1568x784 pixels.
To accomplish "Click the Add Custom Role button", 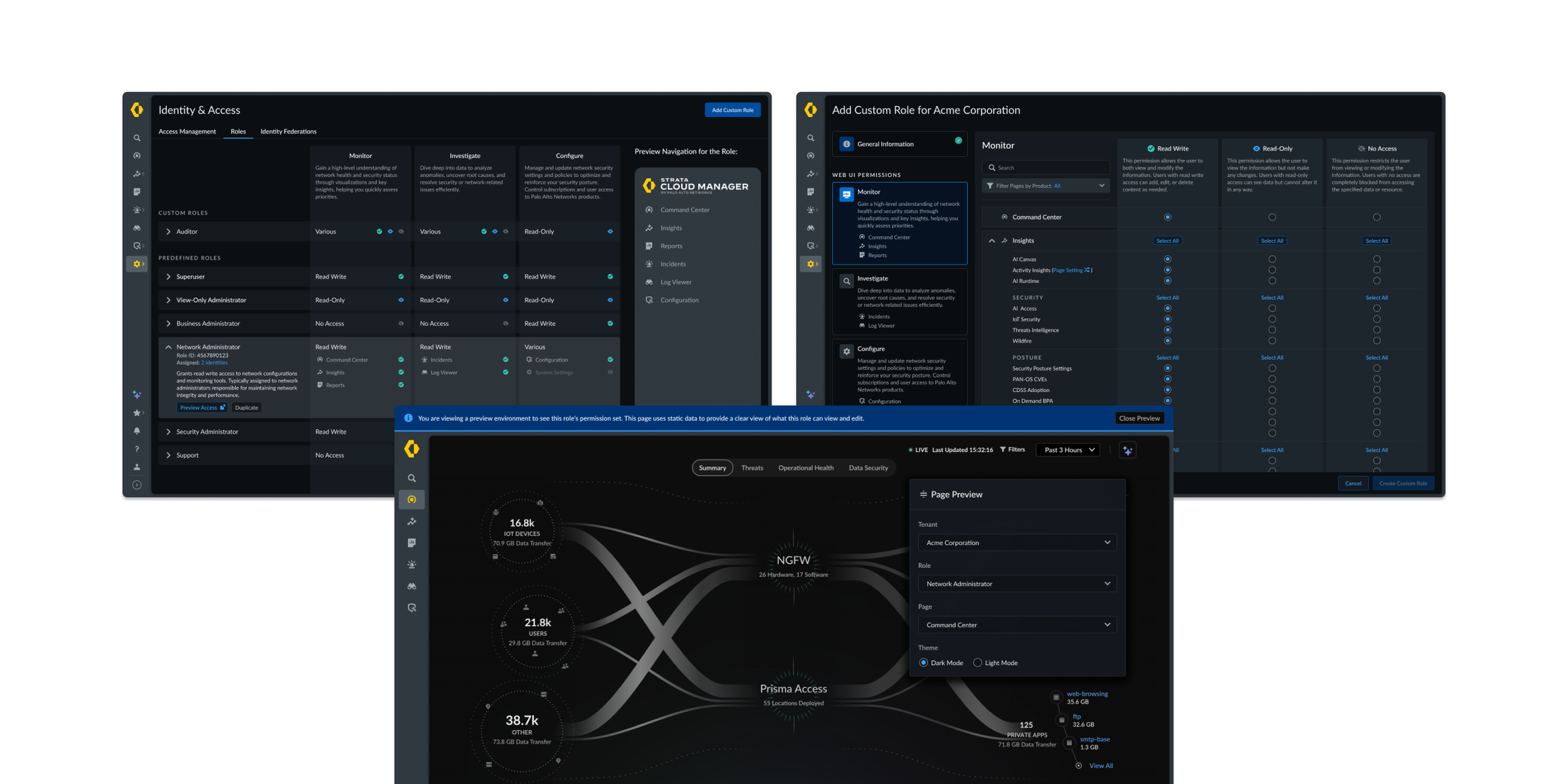I will tap(732, 110).
